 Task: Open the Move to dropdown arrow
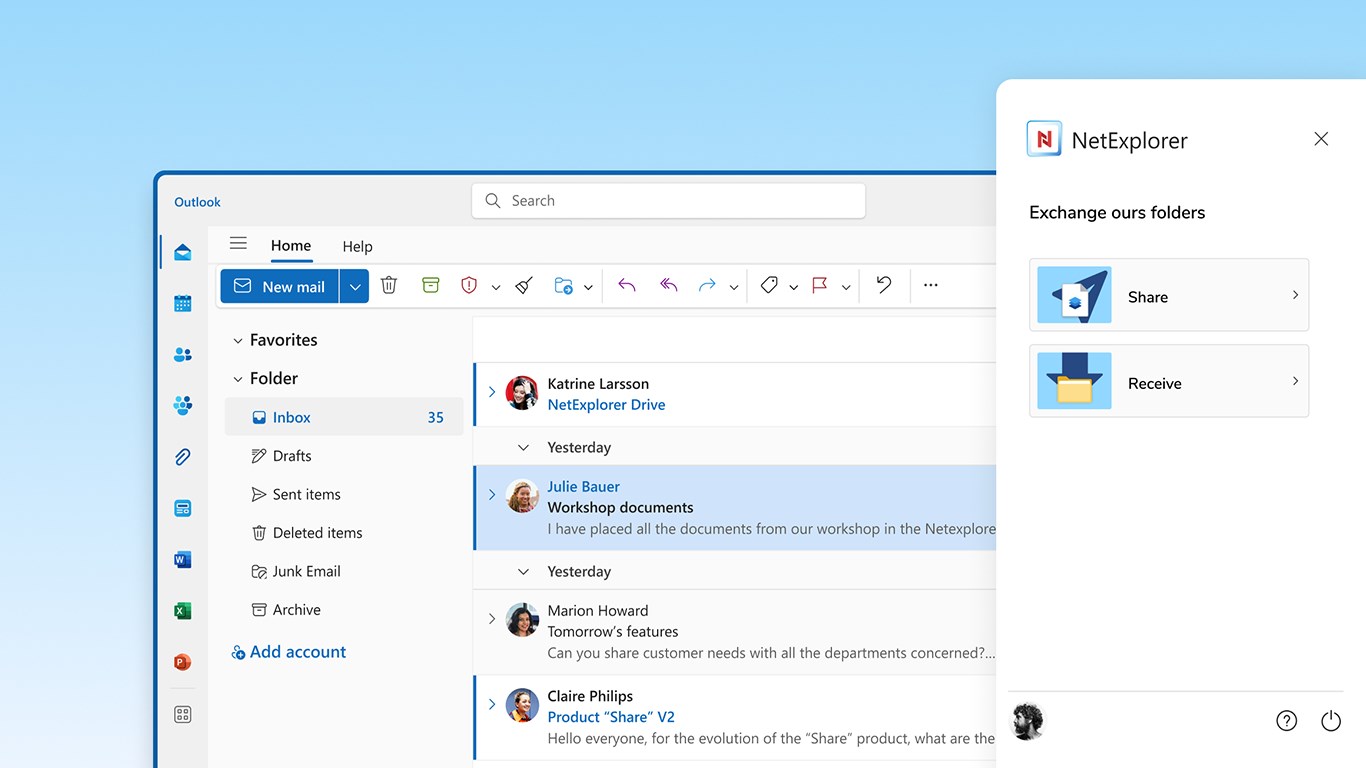click(x=588, y=288)
